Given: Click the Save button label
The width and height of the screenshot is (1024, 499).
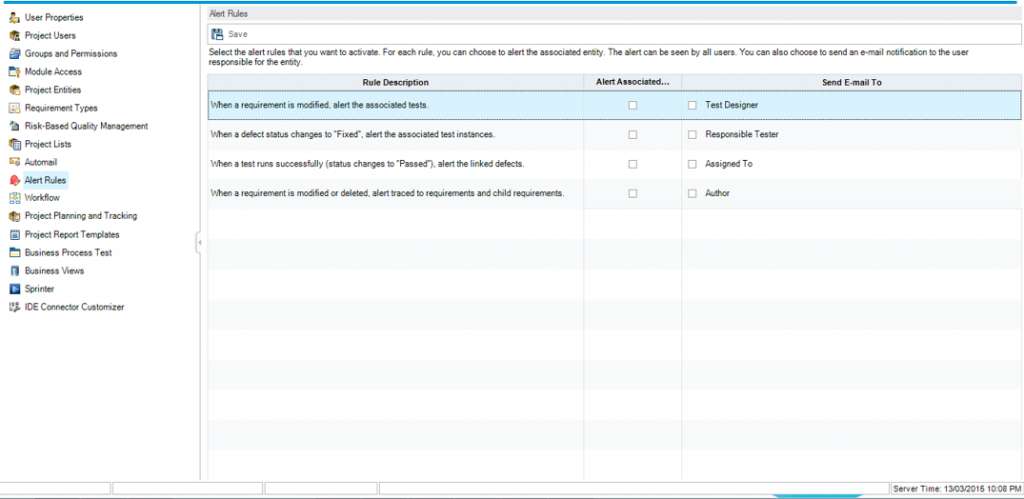Looking at the screenshot, I should (x=238, y=34).
